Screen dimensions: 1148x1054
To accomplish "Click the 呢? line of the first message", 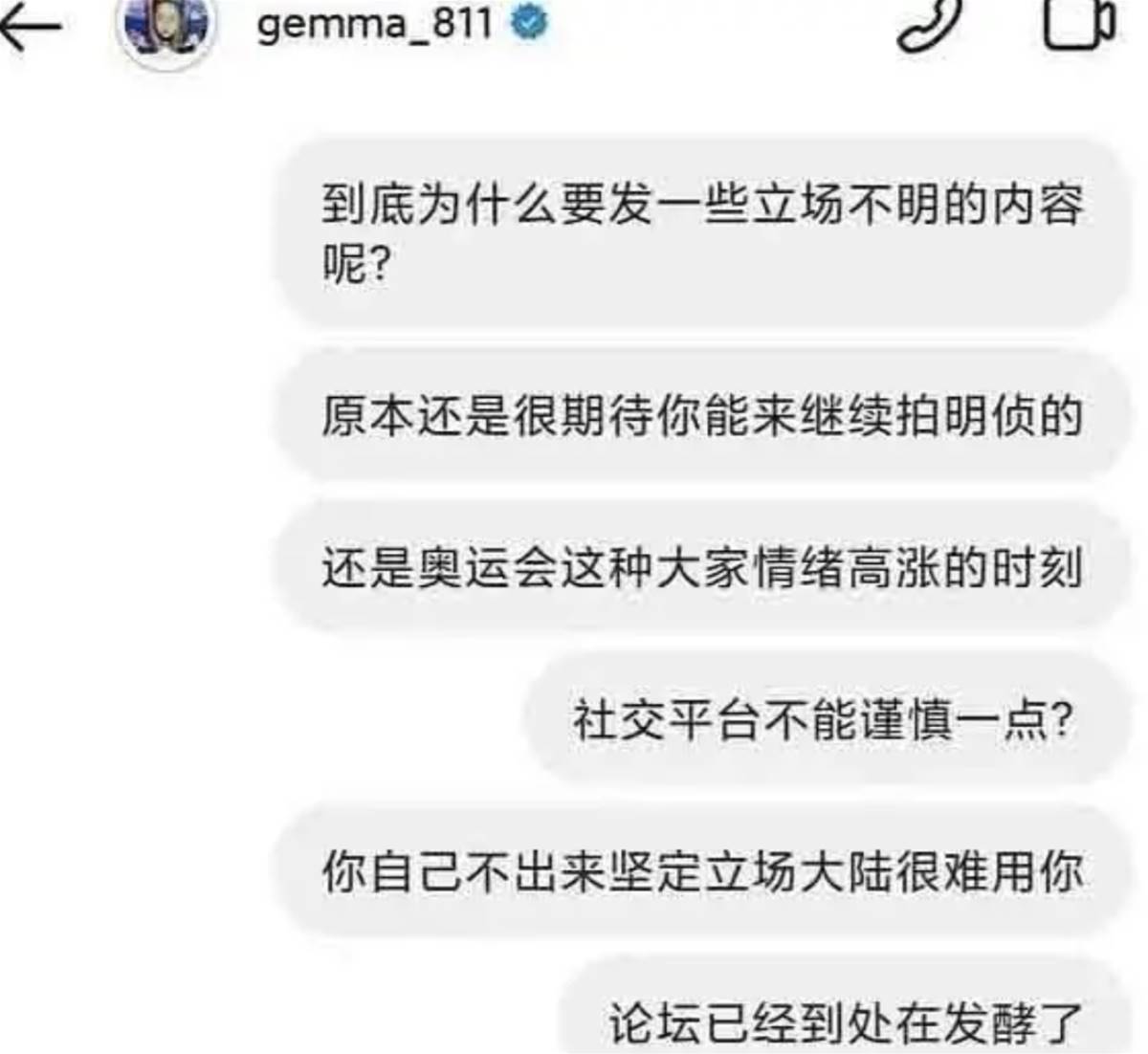I will tap(357, 264).
